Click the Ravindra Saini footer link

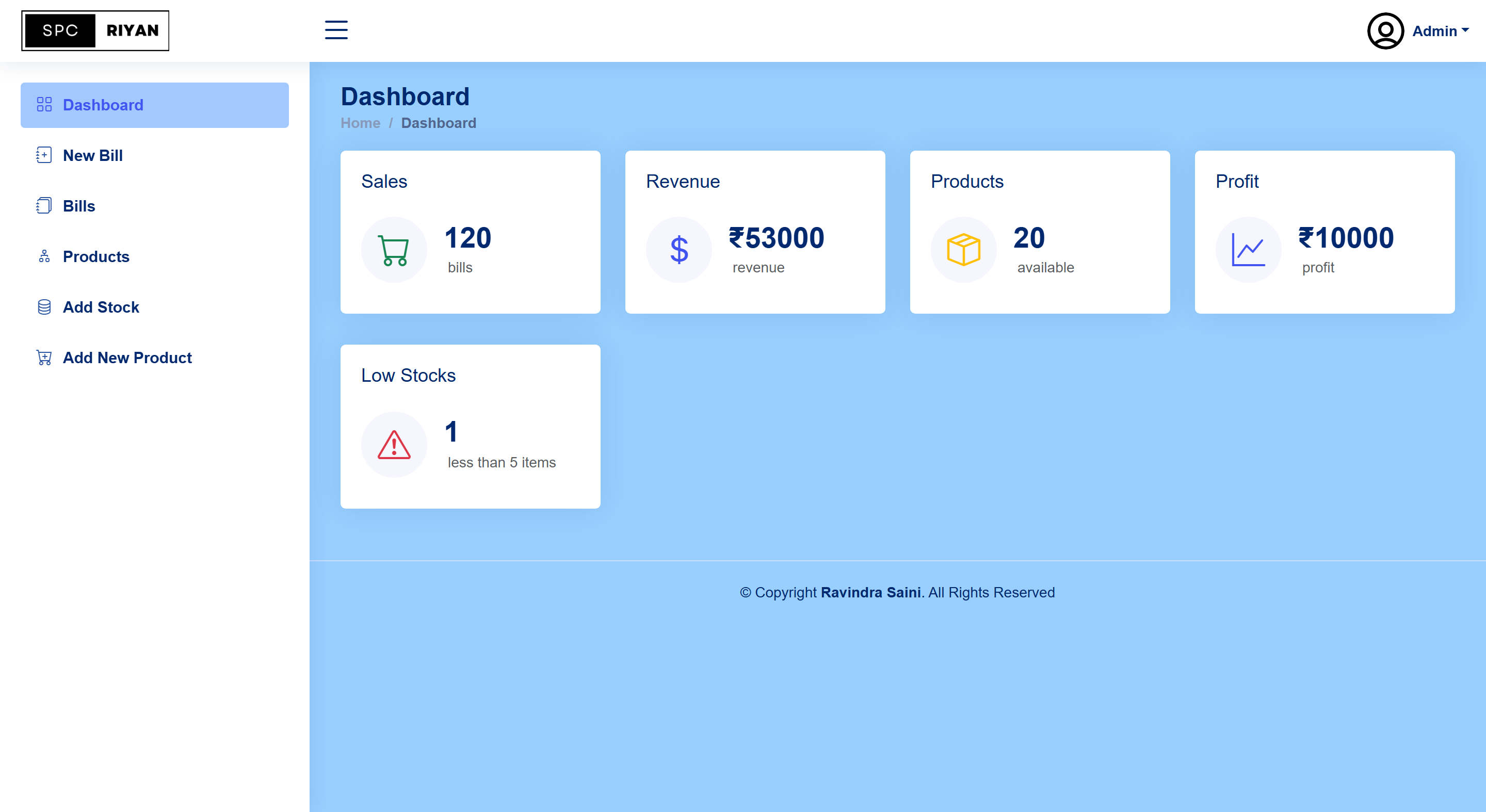point(870,592)
